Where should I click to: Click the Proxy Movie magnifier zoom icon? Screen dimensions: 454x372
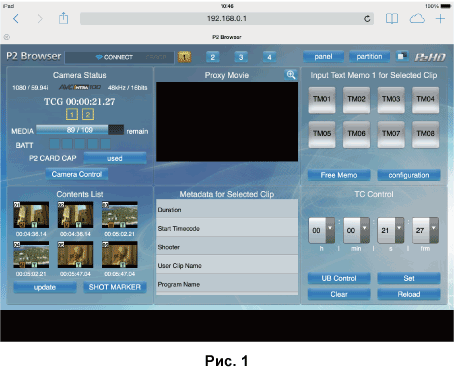291,75
